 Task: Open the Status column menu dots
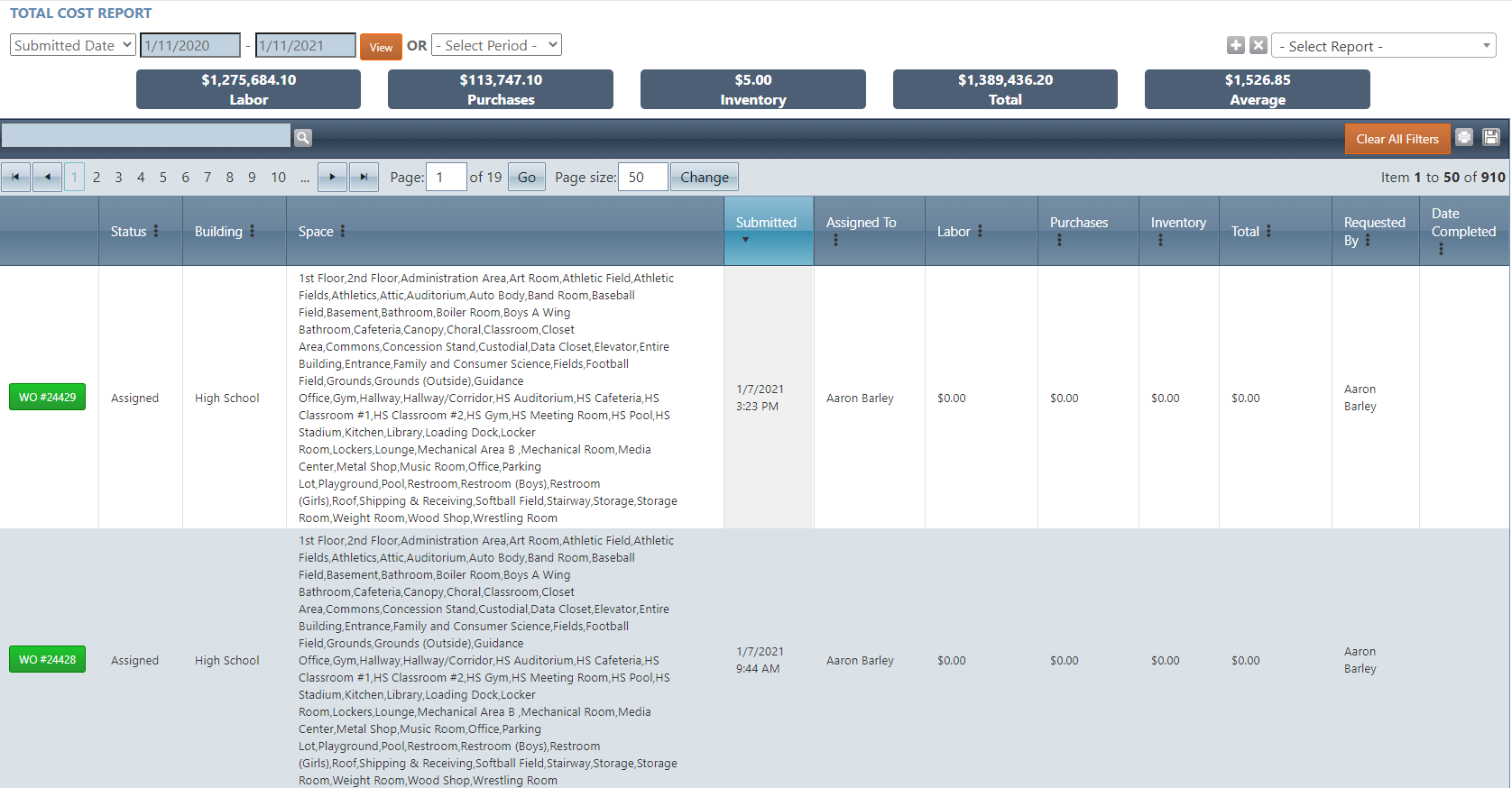pos(156,231)
